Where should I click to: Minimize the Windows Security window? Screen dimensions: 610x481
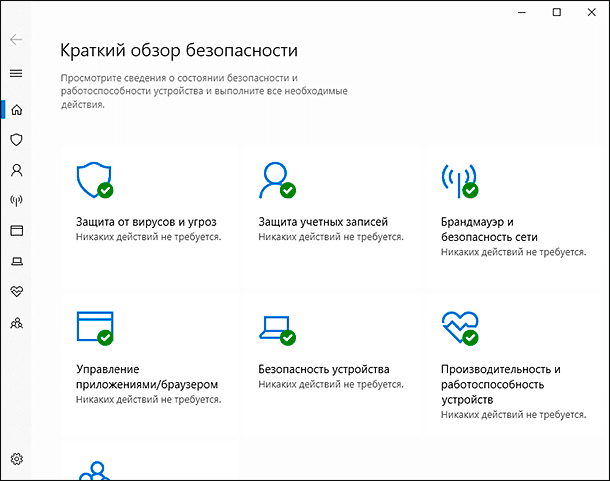(x=522, y=12)
